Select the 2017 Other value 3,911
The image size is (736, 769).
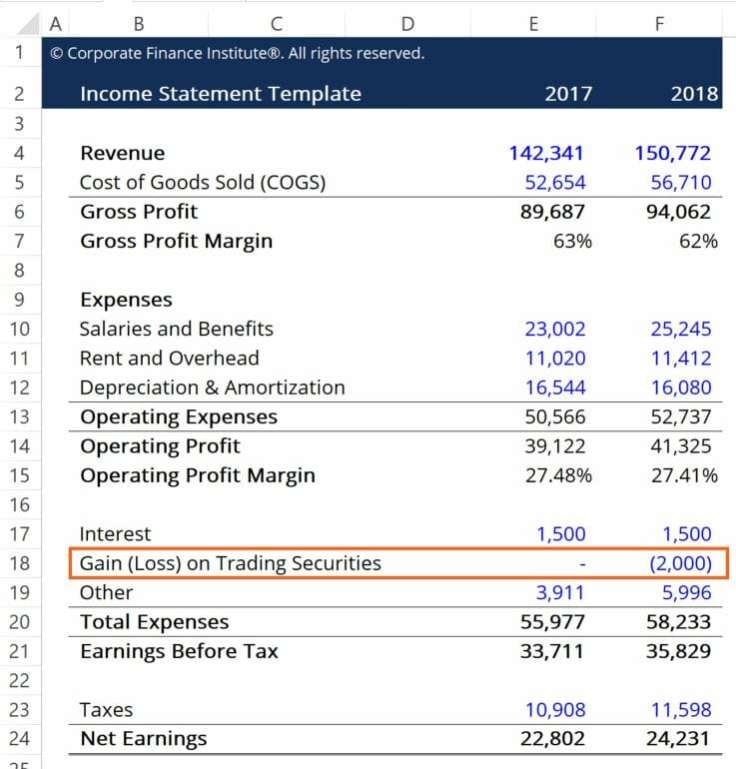coord(561,592)
